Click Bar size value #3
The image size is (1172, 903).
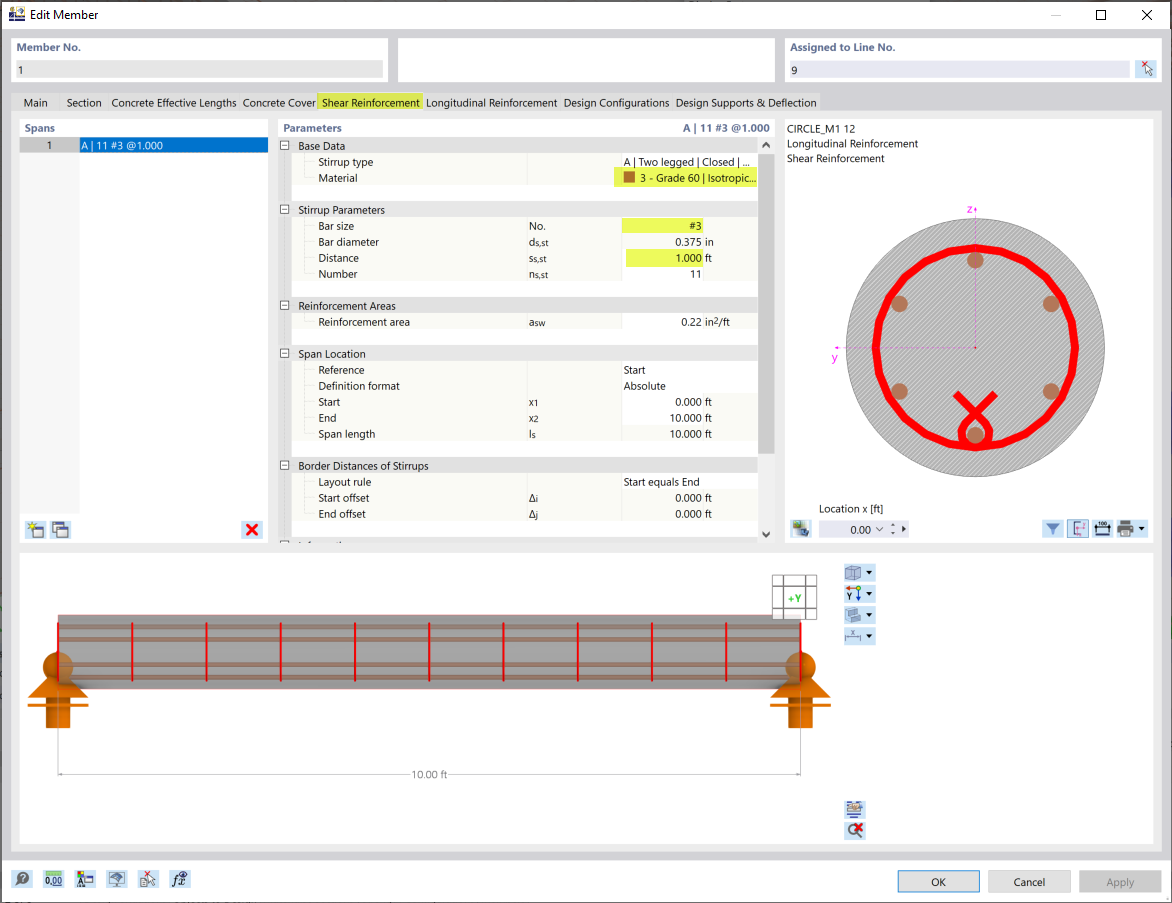tap(662, 226)
